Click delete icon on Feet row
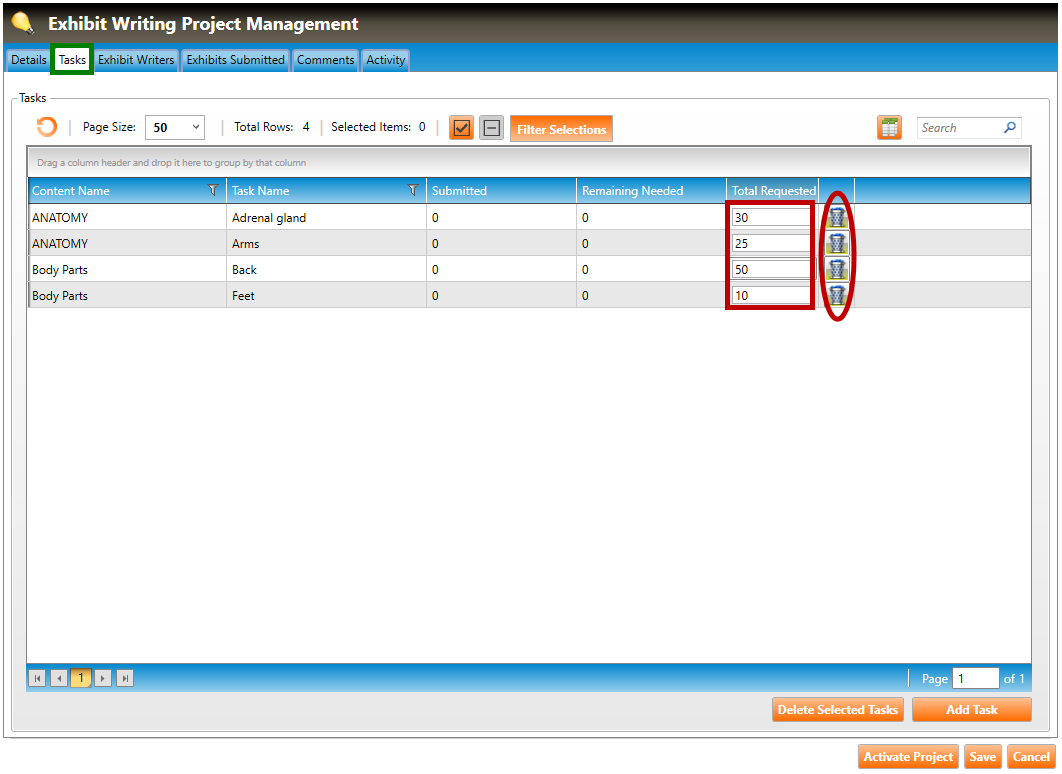Image resolution: width=1062 pixels, height=774 pixels. pos(837,295)
